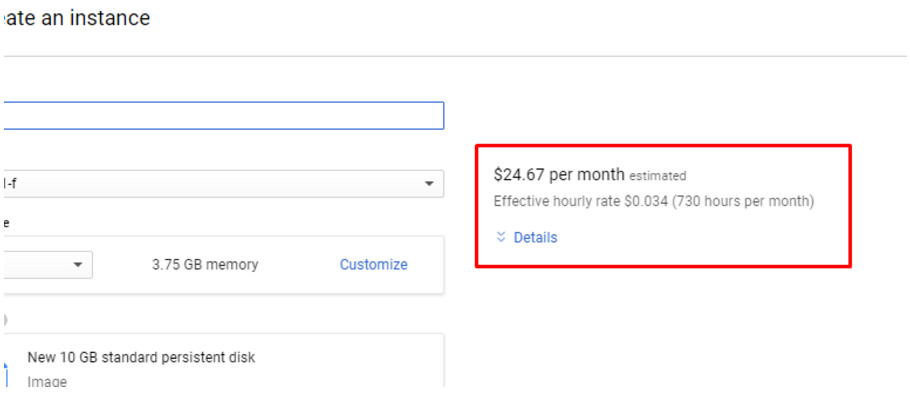Click the 730 hours per month text
Viewport: 910px width, 410px height.
click(x=741, y=201)
